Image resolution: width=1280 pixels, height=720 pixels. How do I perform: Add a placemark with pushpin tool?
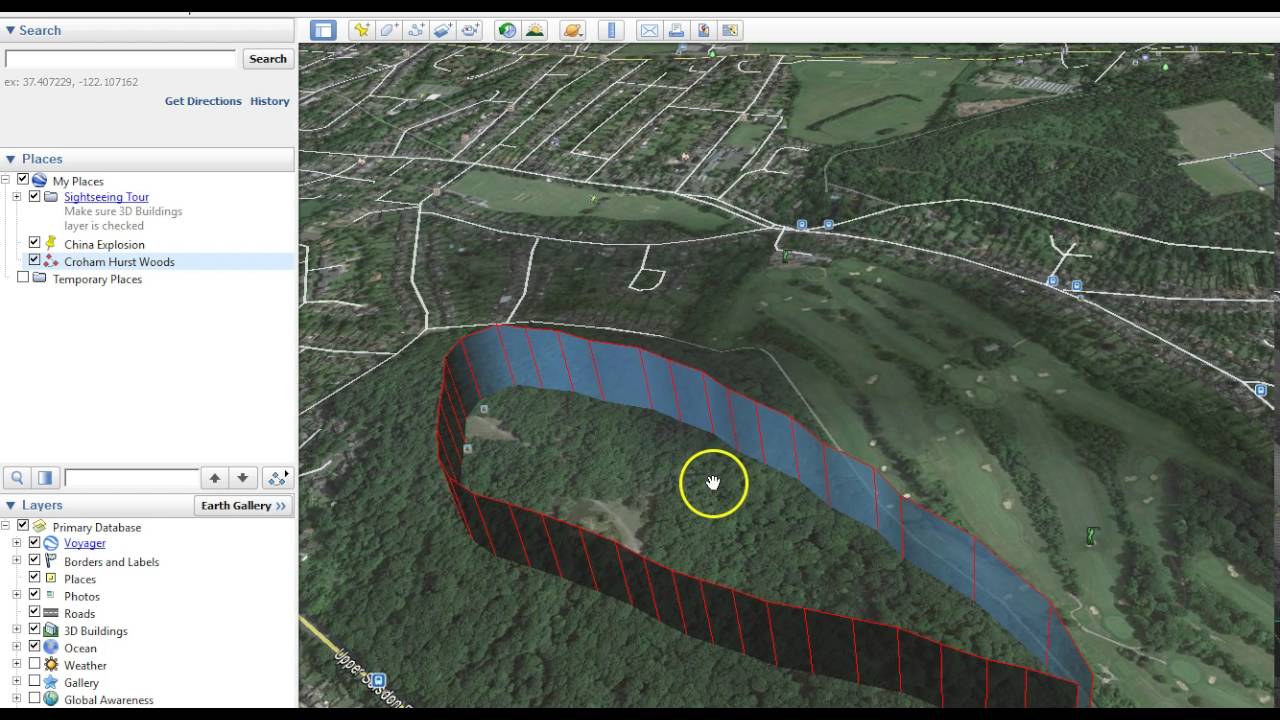[362, 30]
